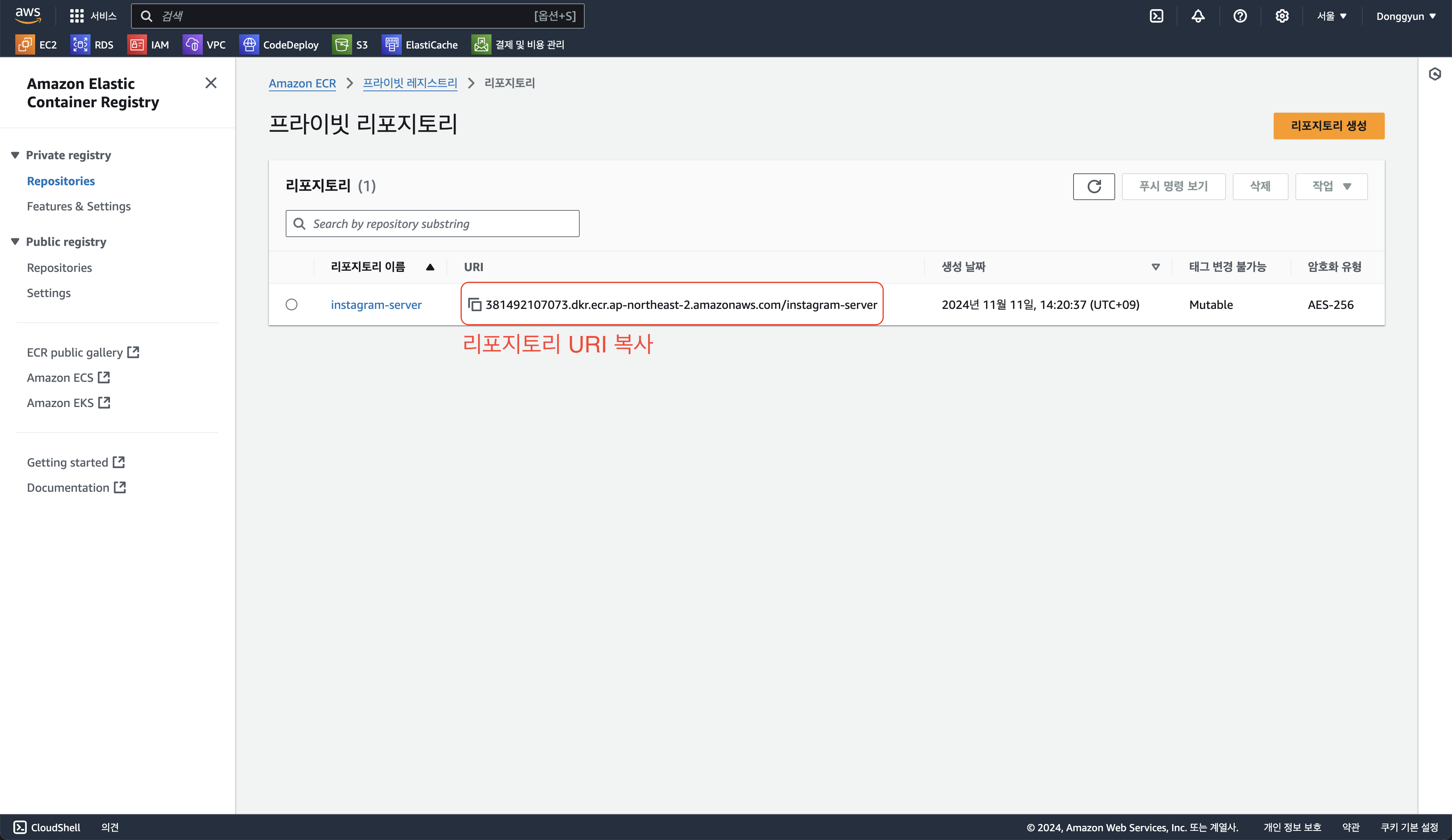This screenshot has height=840, width=1452.
Task: Open the EC2 shortcut in favorites bar
Action: tap(36, 44)
